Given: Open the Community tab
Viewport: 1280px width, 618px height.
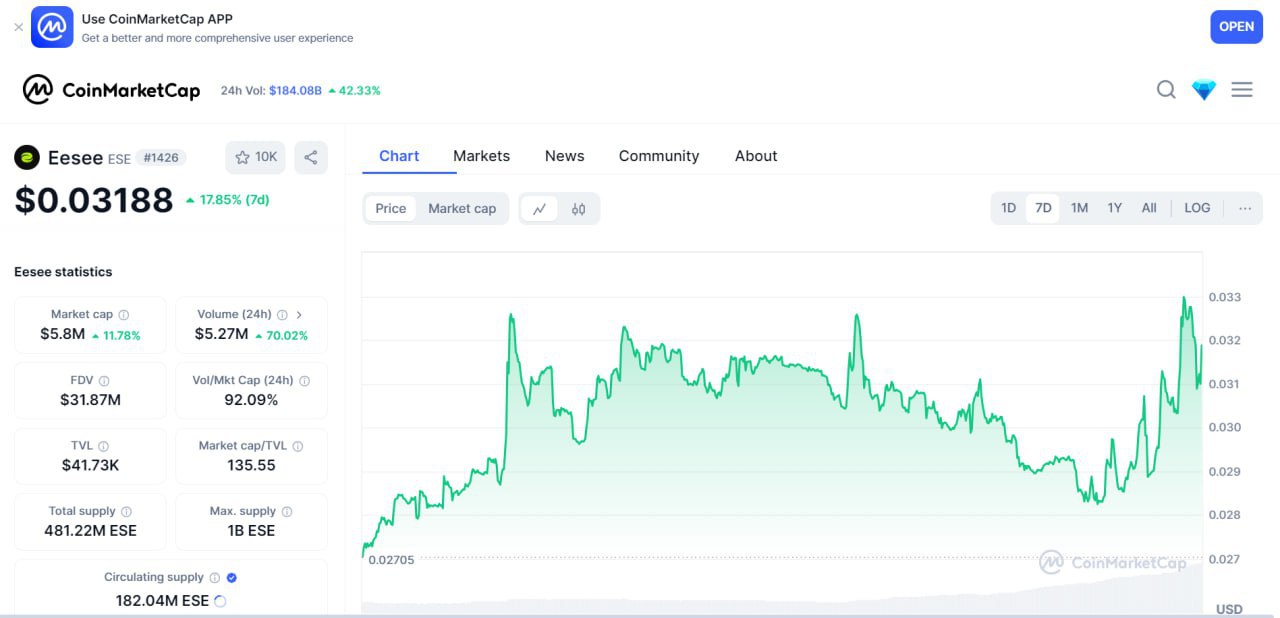Looking at the screenshot, I should [658, 156].
